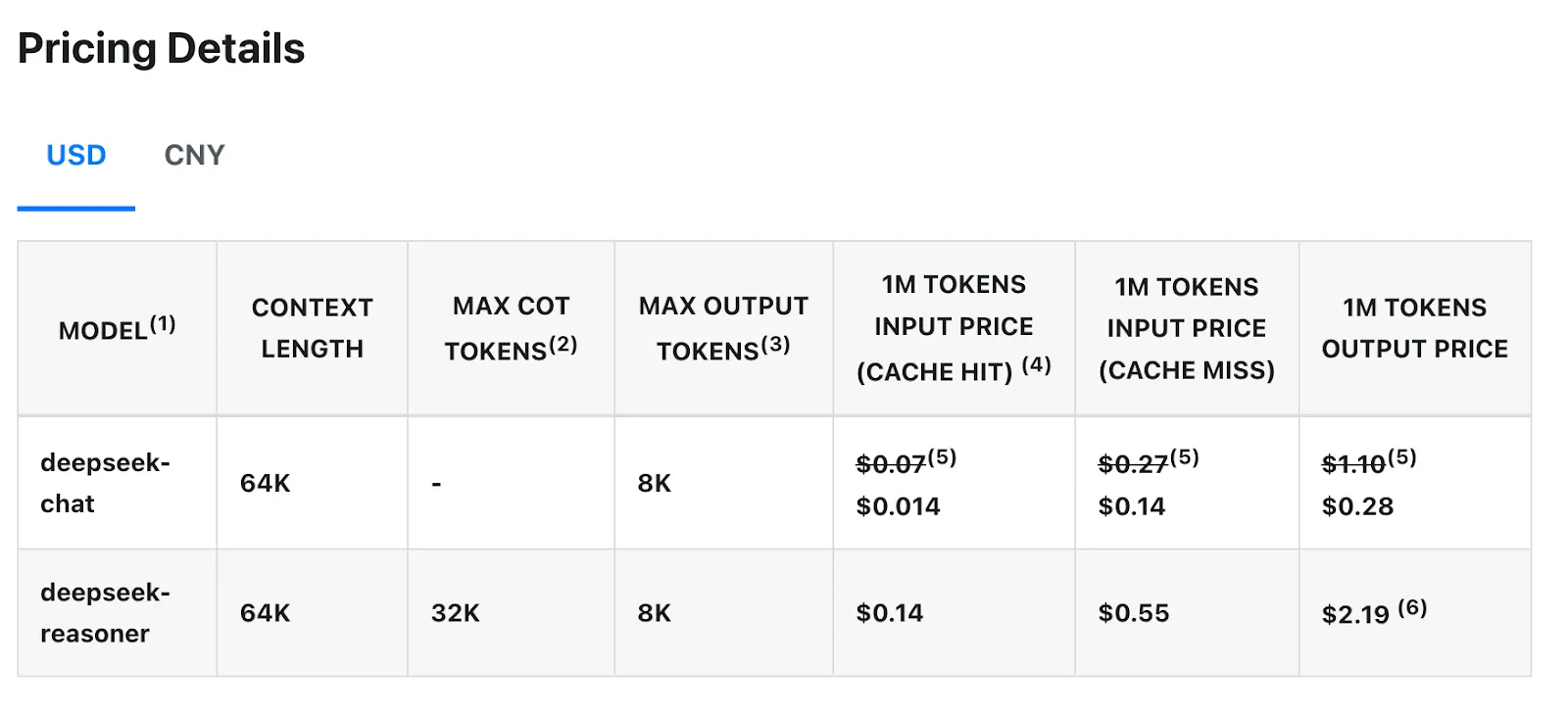Switch to the CNY tab
Screen dimensions: 1568x713
click(x=193, y=154)
